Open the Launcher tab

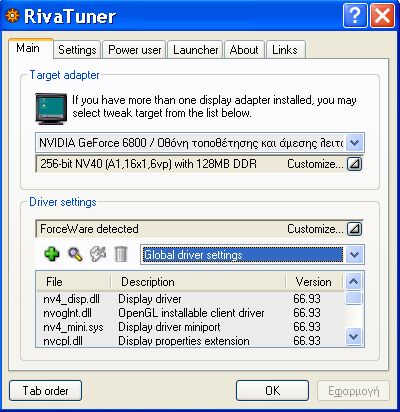coord(195,50)
